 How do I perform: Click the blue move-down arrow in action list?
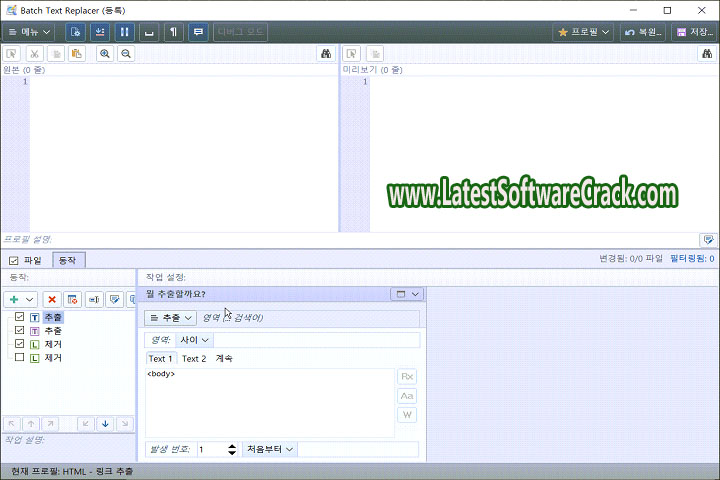pos(105,423)
